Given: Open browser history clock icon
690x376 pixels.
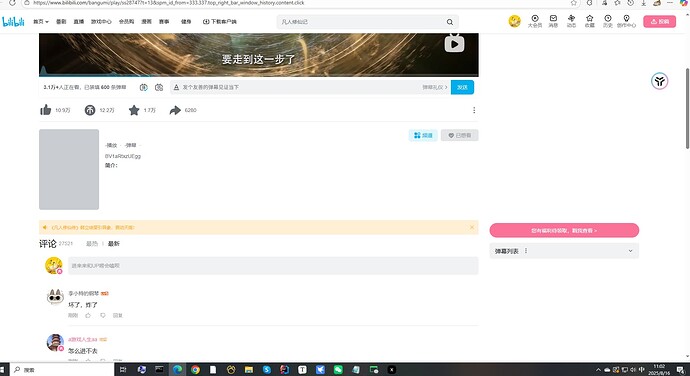Looking at the screenshot, I should click(631, 3).
